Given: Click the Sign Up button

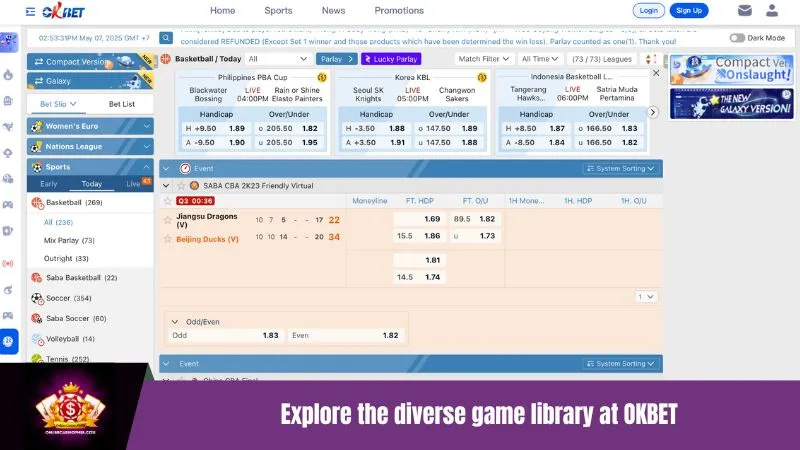Looking at the screenshot, I should coord(689,10).
